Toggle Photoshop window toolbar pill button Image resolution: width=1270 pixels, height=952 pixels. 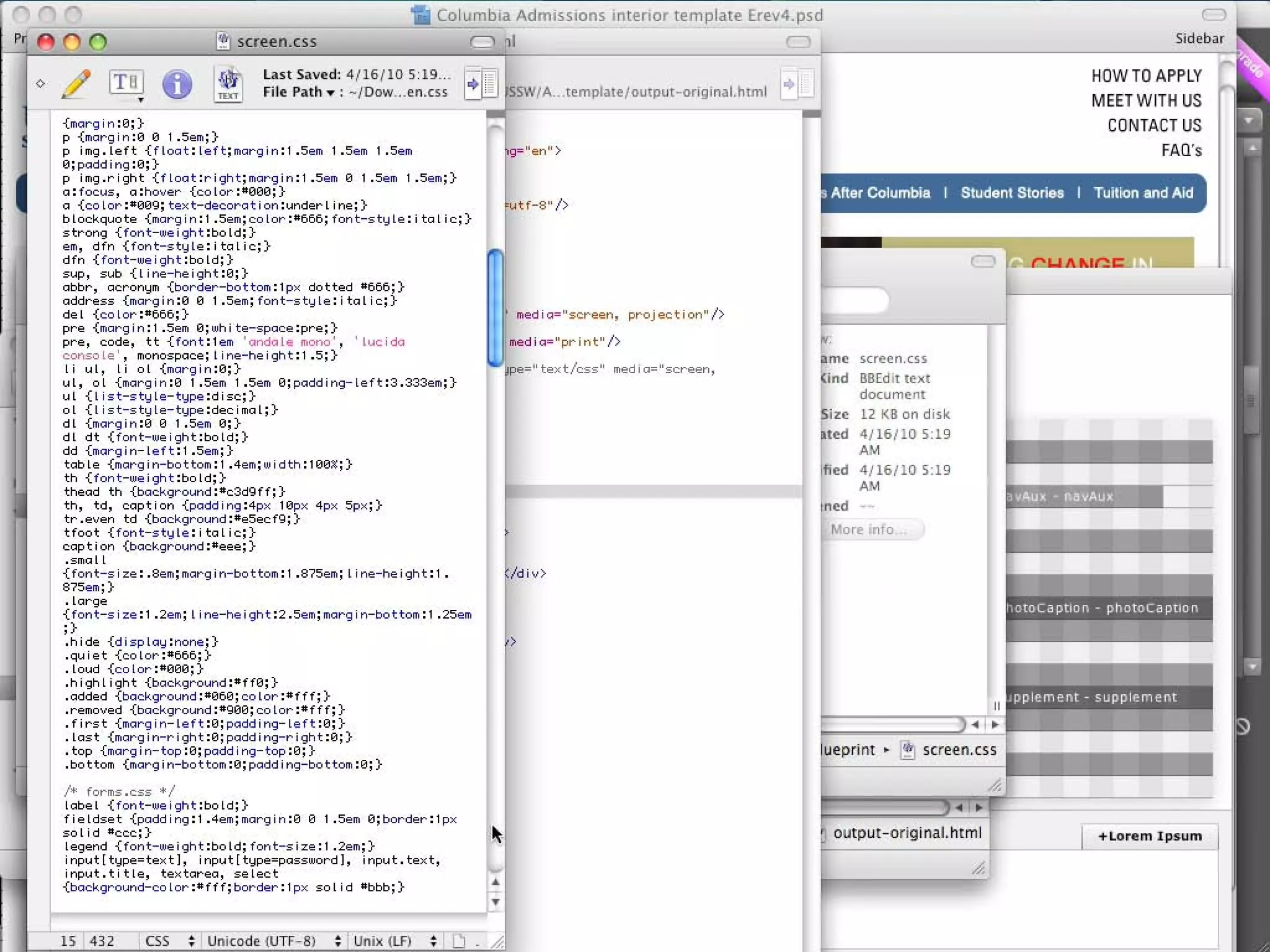[1214, 15]
